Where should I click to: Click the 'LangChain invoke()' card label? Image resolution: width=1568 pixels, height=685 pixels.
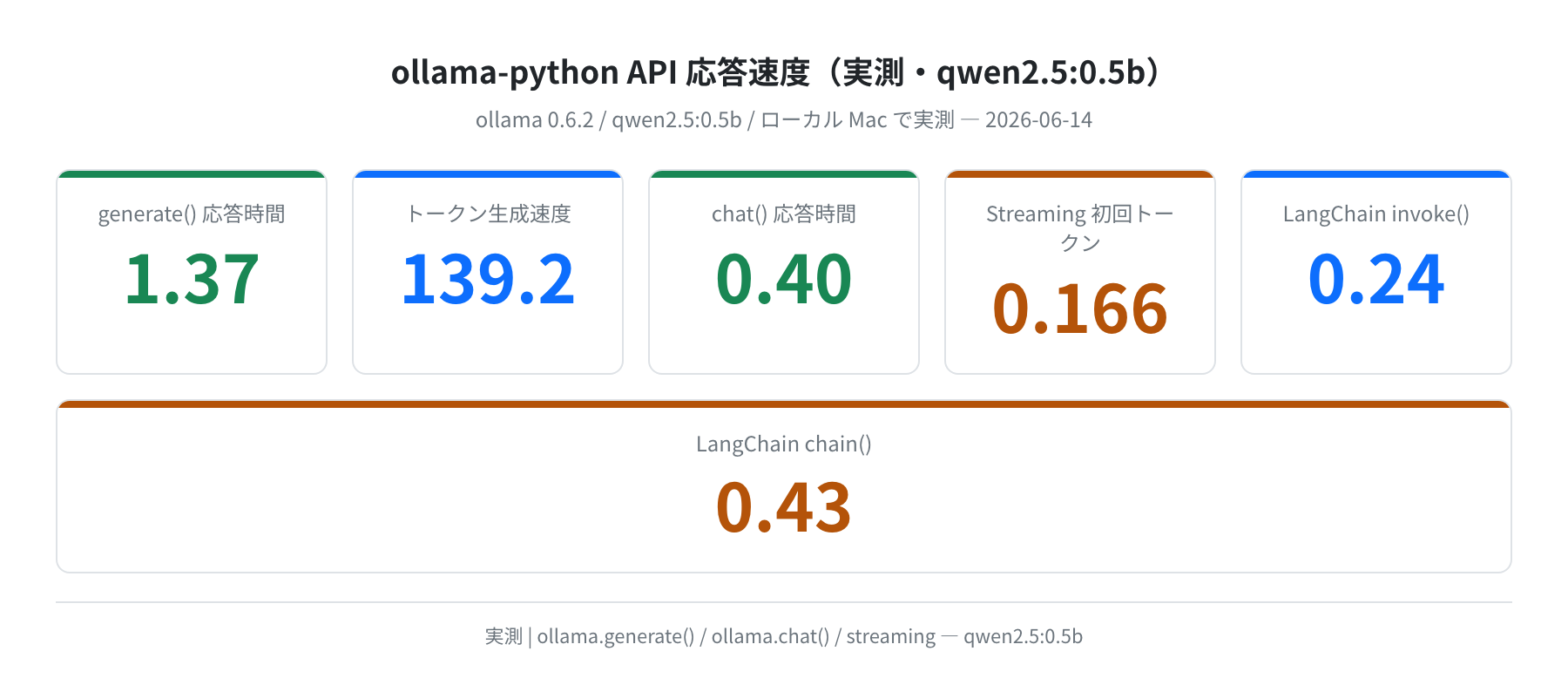pyautogui.click(x=1376, y=214)
